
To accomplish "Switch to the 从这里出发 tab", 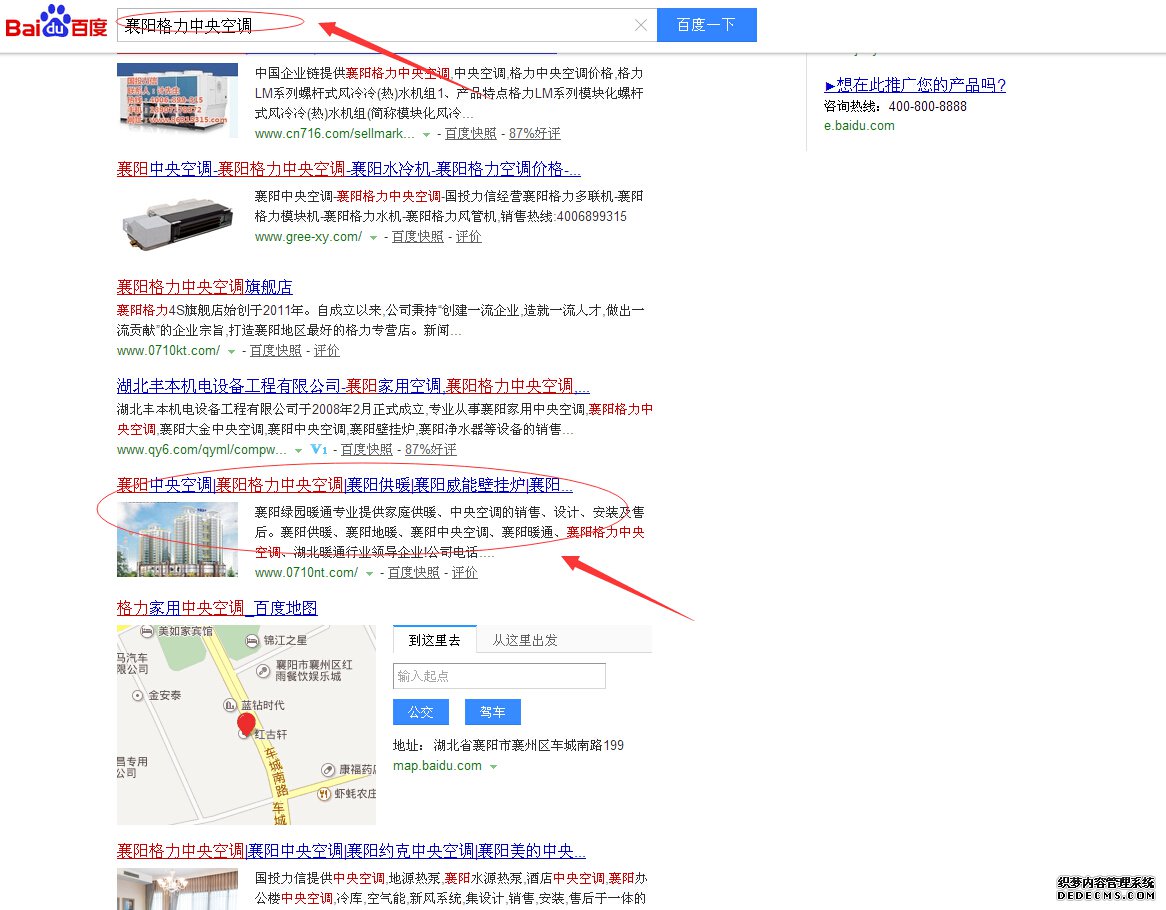I will click(525, 640).
